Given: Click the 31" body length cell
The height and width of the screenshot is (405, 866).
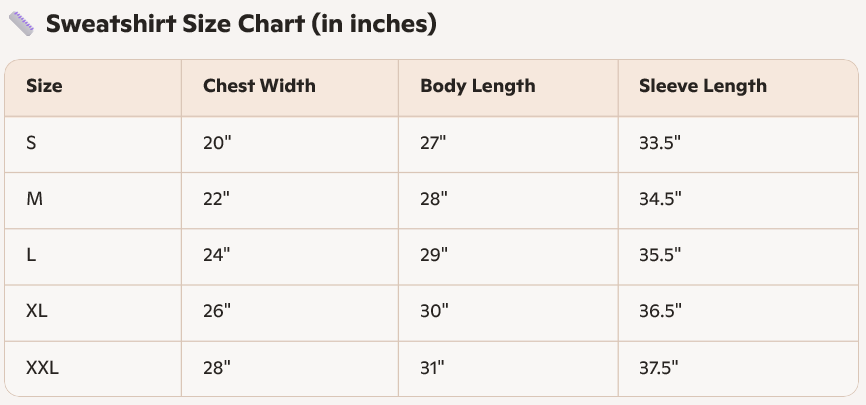Looking at the screenshot, I should (432, 368).
